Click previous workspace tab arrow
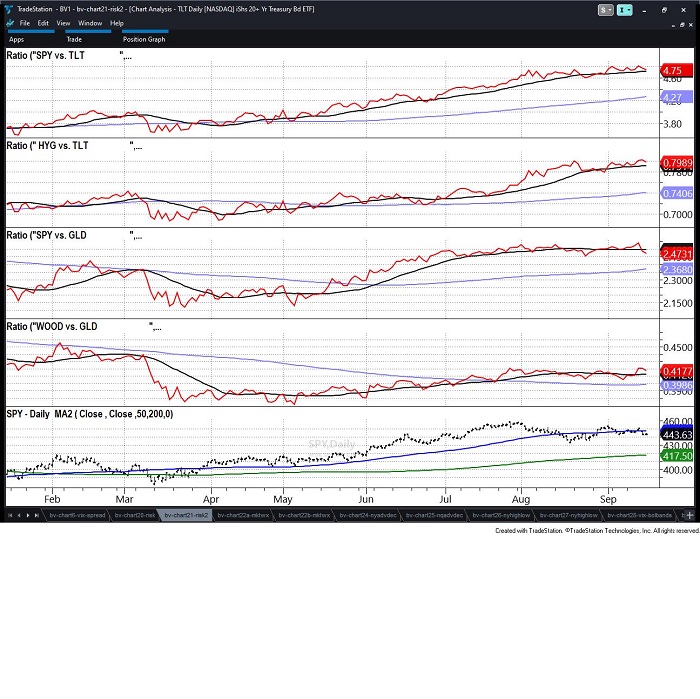 (19, 515)
